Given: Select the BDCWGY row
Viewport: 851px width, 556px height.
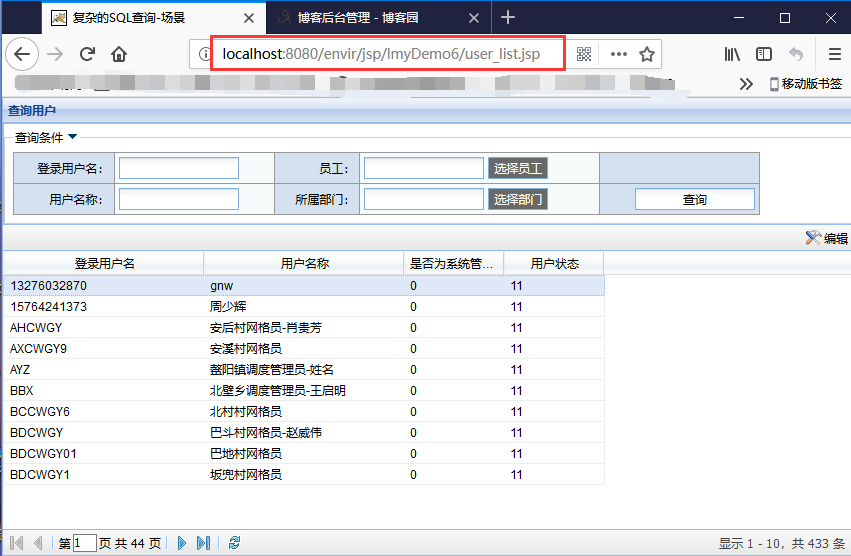Looking at the screenshot, I should [304, 433].
